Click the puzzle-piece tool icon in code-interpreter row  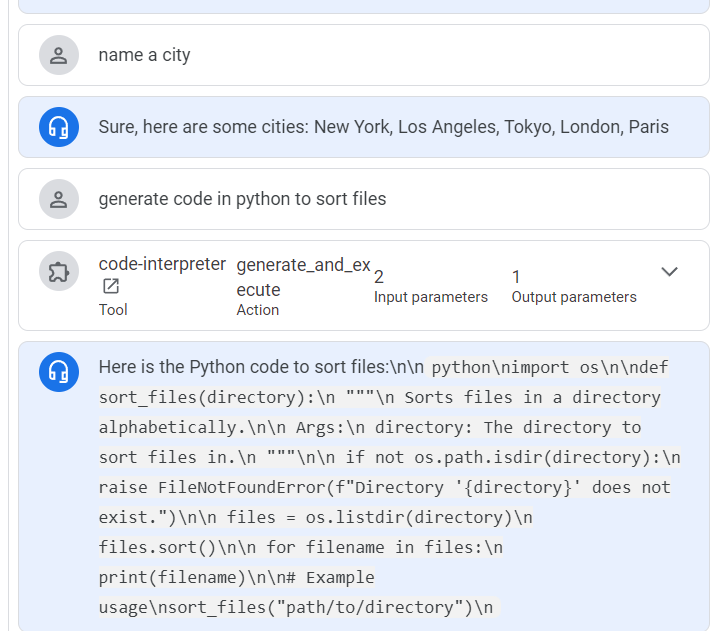[x=59, y=272]
